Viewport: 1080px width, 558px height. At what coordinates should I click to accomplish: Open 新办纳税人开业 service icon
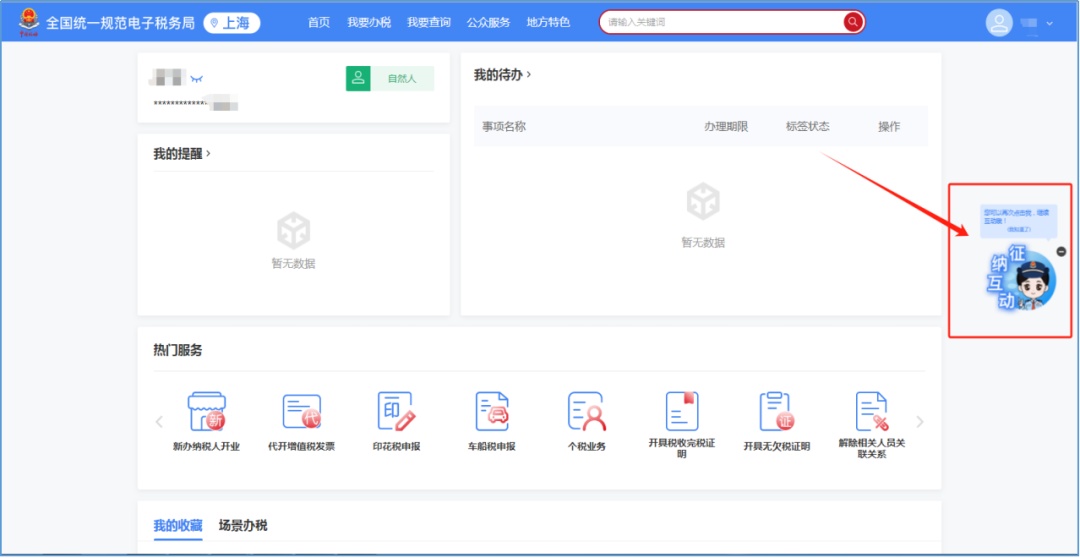(x=206, y=412)
